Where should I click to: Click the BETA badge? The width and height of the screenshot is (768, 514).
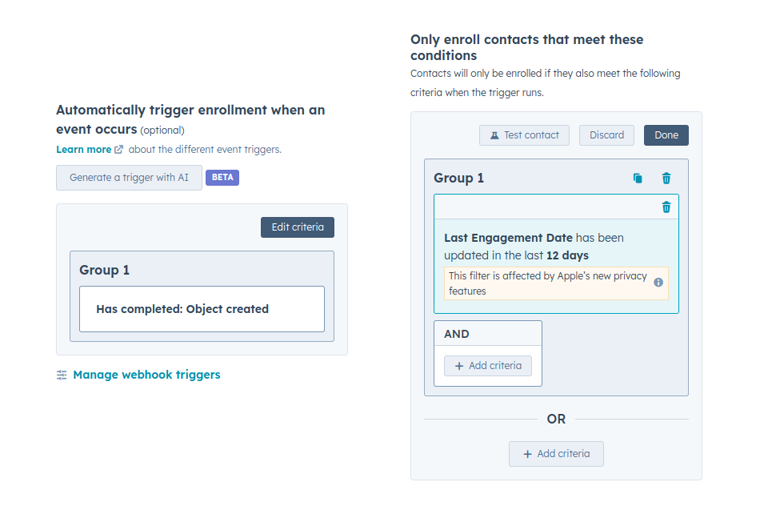[x=222, y=178]
